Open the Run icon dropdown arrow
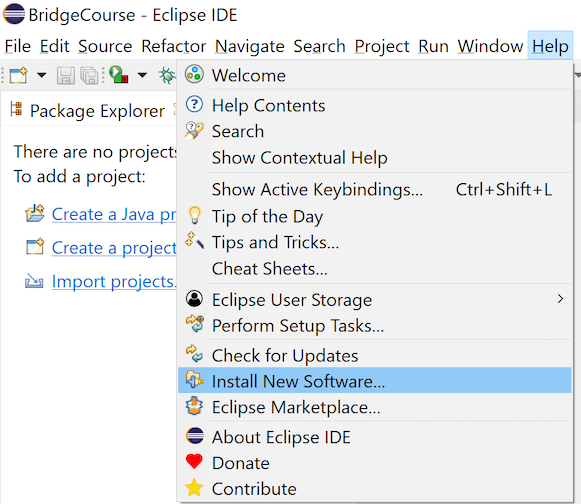581x504 pixels. (142, 75)
